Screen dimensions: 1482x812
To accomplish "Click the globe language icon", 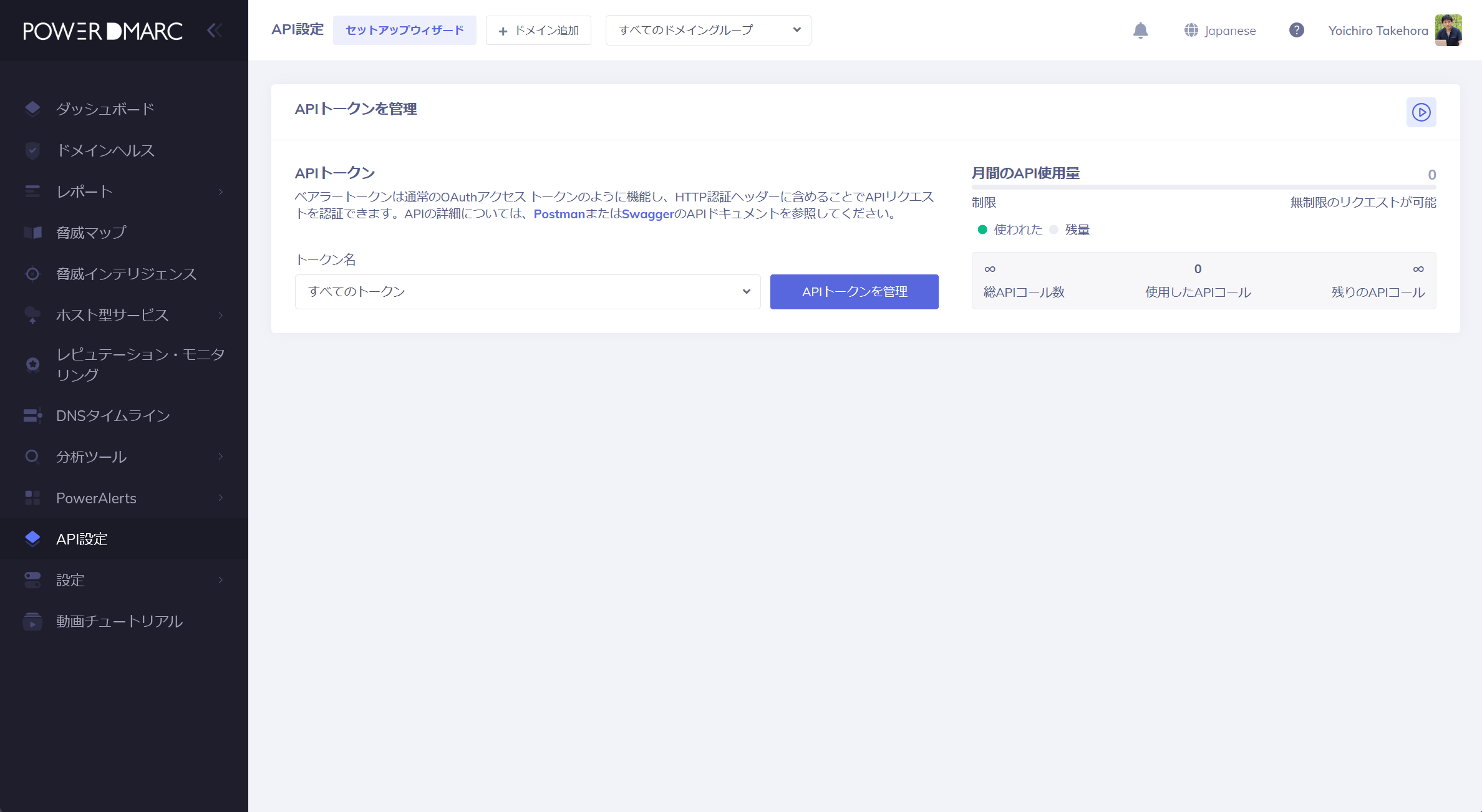I will [1191, 31].
